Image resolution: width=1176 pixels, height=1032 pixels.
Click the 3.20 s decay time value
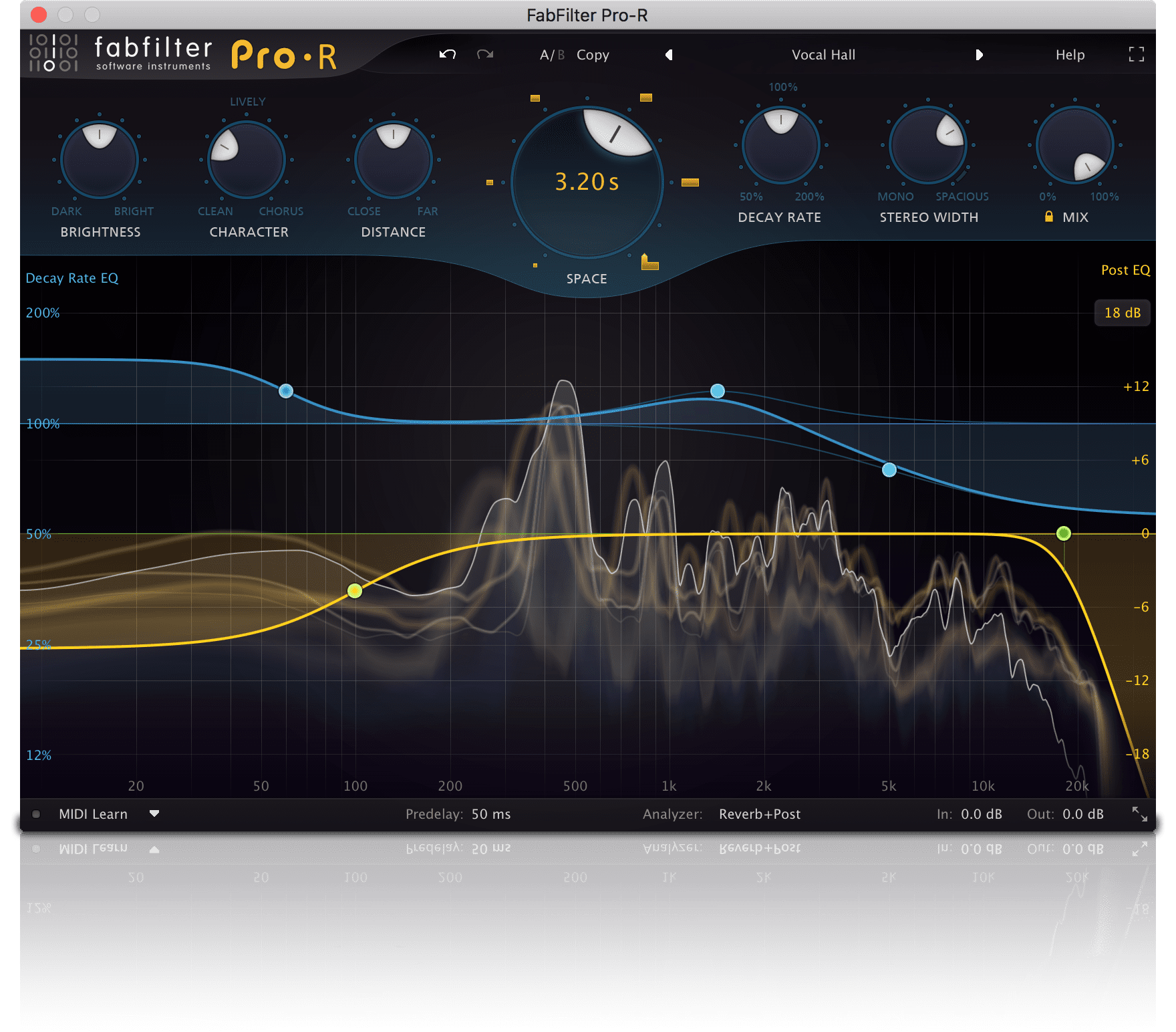click(587, 182)
